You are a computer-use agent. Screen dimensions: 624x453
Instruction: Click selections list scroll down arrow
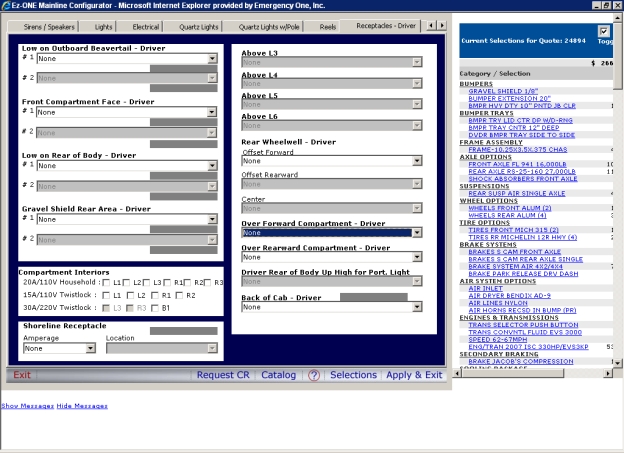(617, 363)
